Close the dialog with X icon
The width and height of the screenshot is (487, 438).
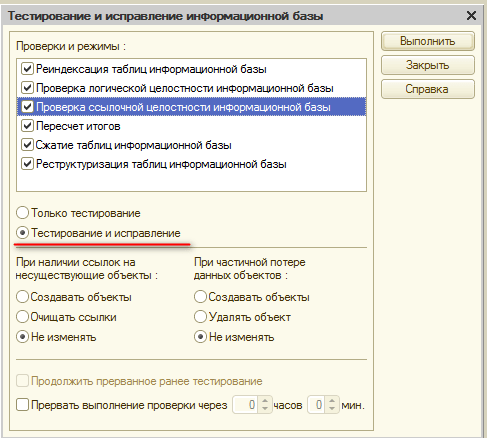pyautogui.click(x=471, y=15)
